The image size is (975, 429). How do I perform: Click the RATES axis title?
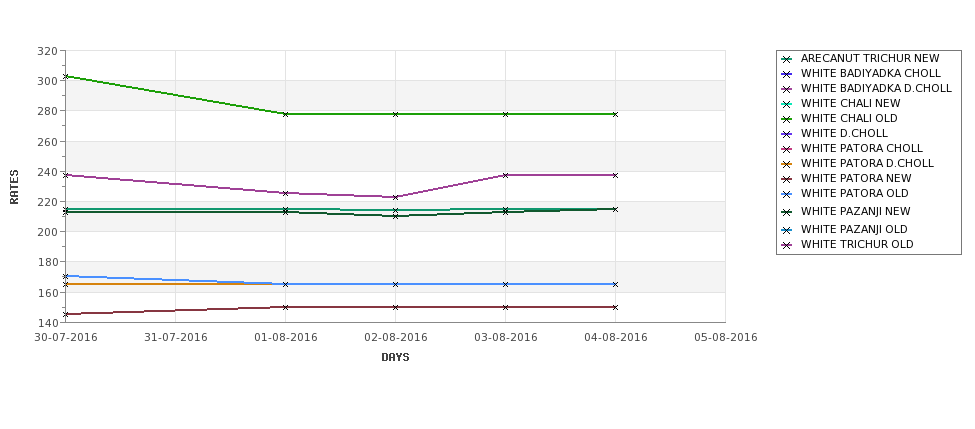(14, 187)
